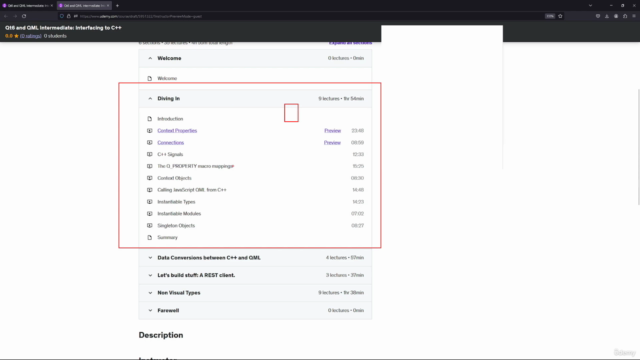This screenshot has height=360, width=640.
Task: Click video icon beside Context Objects
Action: 150,178
